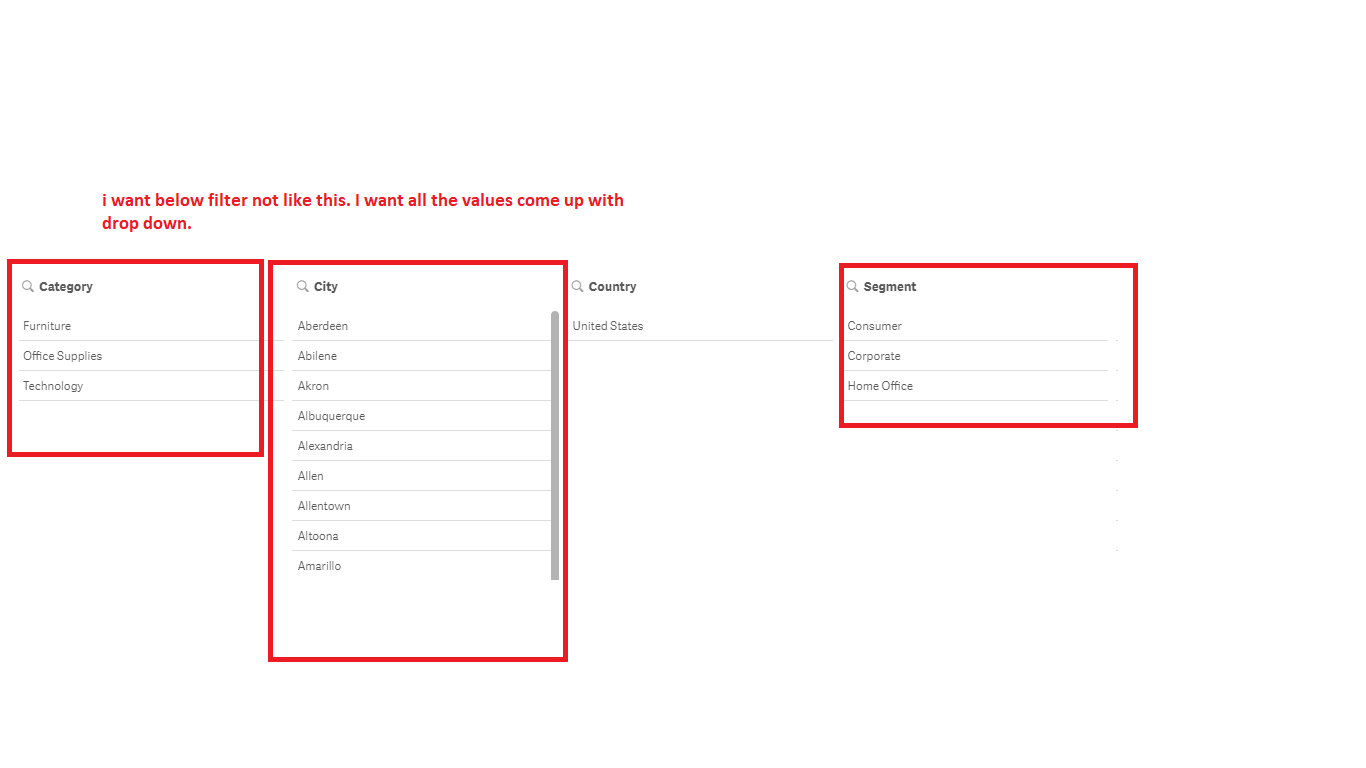1366x768 pixels.
Task: Select Office Supplies category value
Action: (62, 356)
